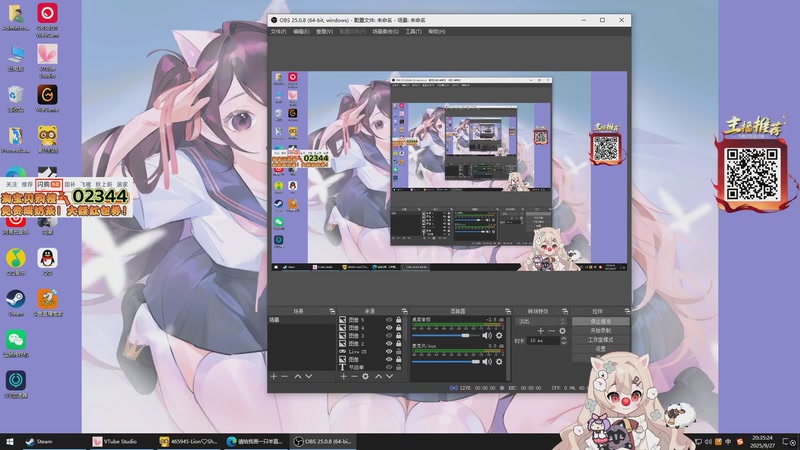This screenshot has width=800, height=450.
Task: Toggle visibility of Live 2D source
Action: 389,352
